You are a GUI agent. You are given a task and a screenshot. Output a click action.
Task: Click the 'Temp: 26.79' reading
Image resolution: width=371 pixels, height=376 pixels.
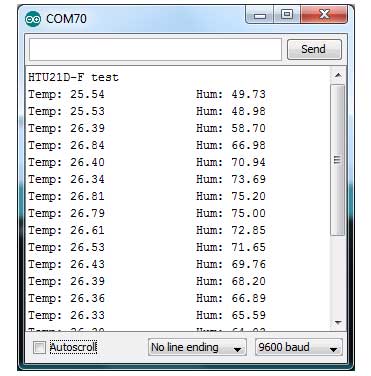[66, 213]
